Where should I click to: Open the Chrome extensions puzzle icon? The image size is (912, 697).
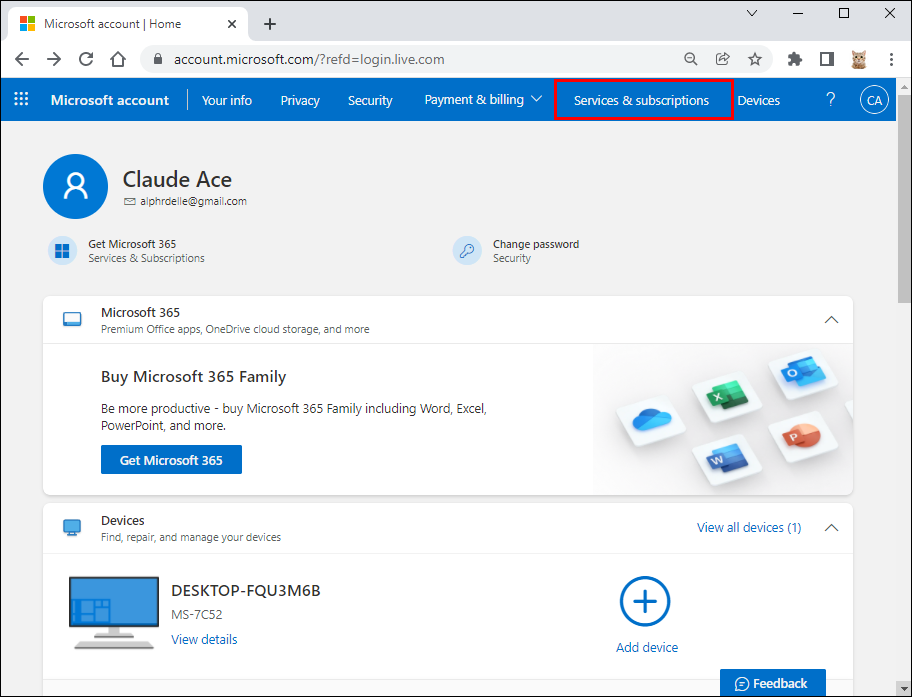(795, 59)
